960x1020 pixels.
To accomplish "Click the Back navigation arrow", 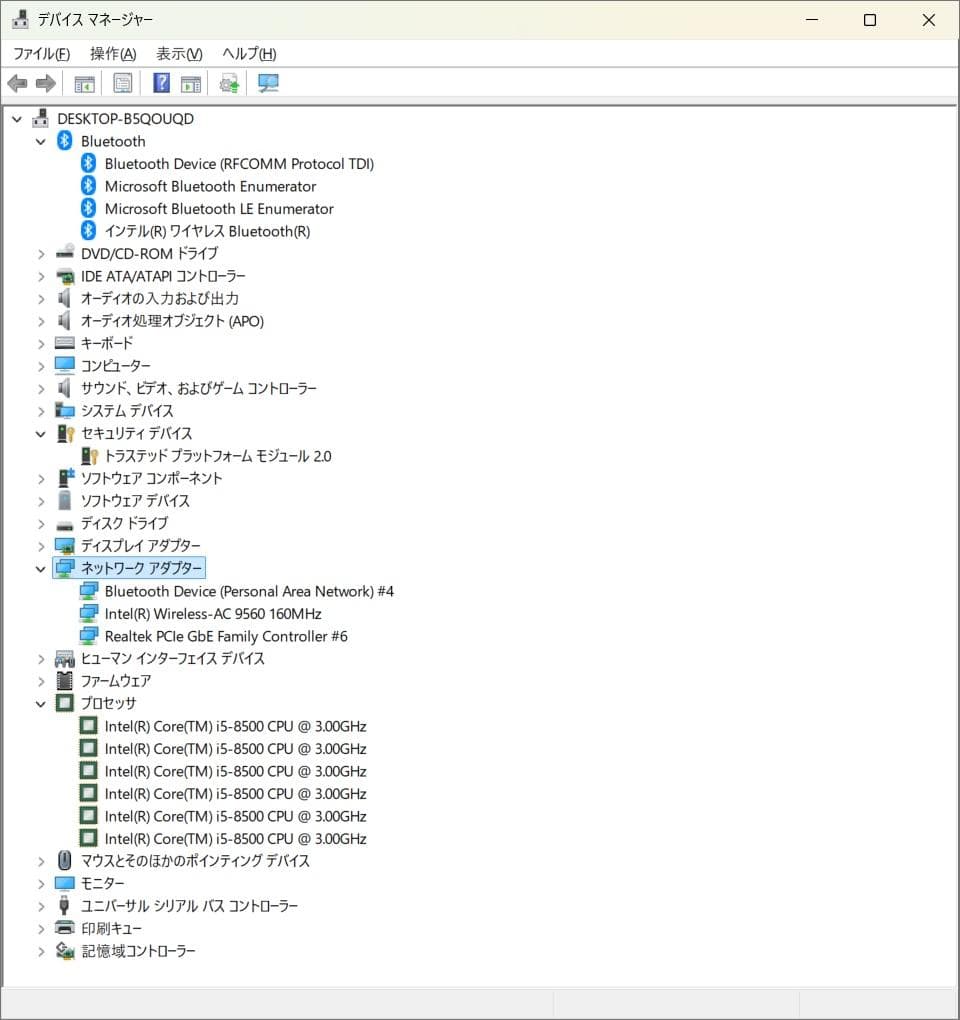I will point(17,83).
